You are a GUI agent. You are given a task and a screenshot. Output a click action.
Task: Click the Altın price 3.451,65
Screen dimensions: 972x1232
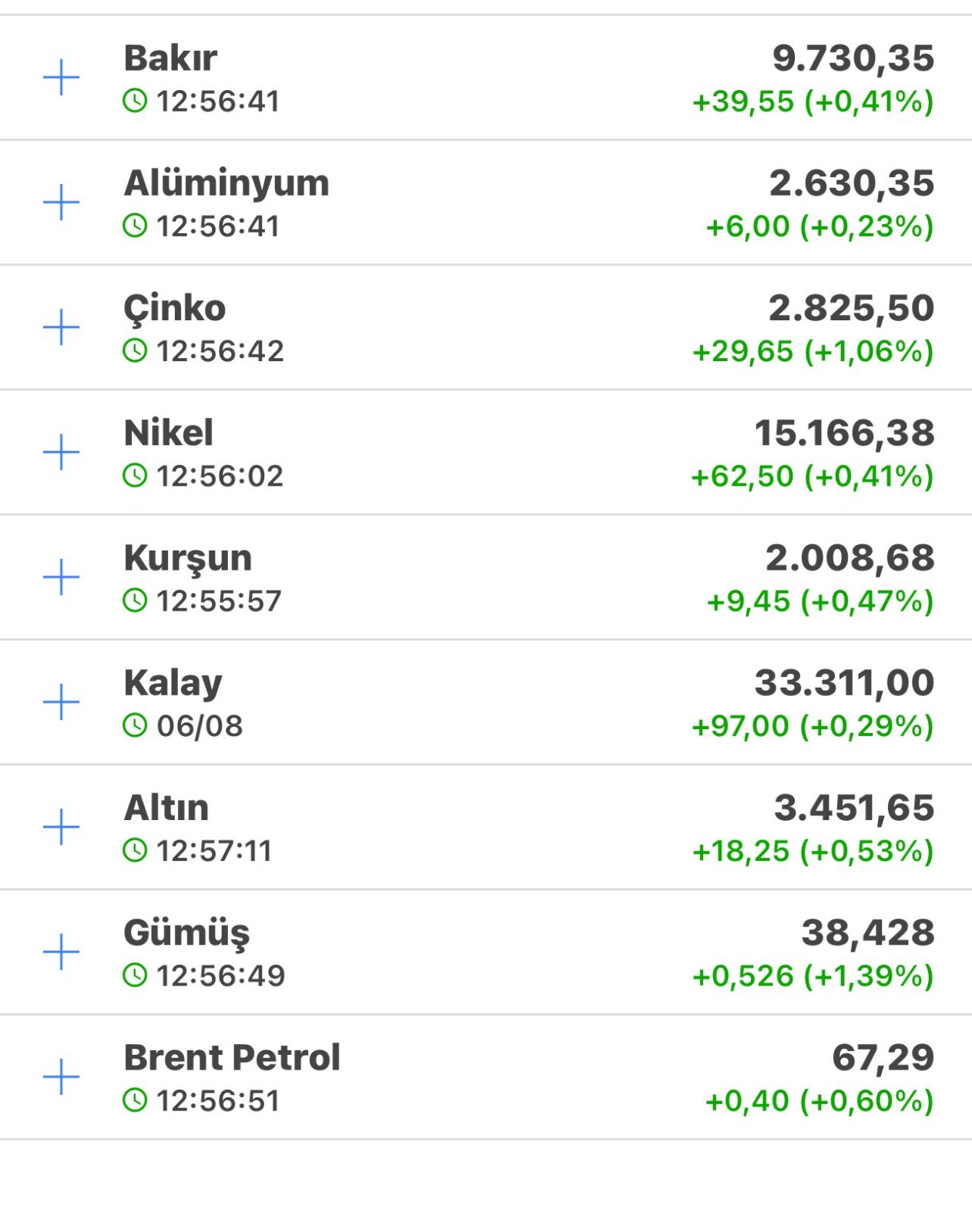click(854, 808)
